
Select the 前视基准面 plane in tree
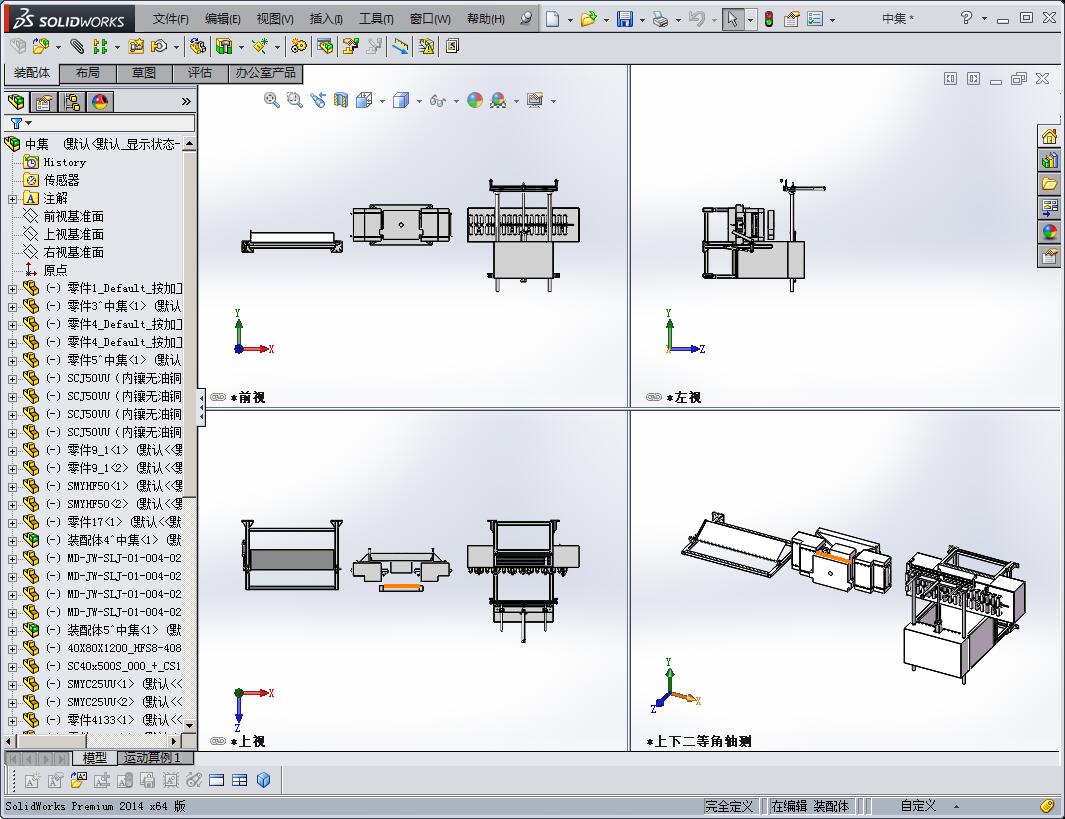tap(73, 217)
